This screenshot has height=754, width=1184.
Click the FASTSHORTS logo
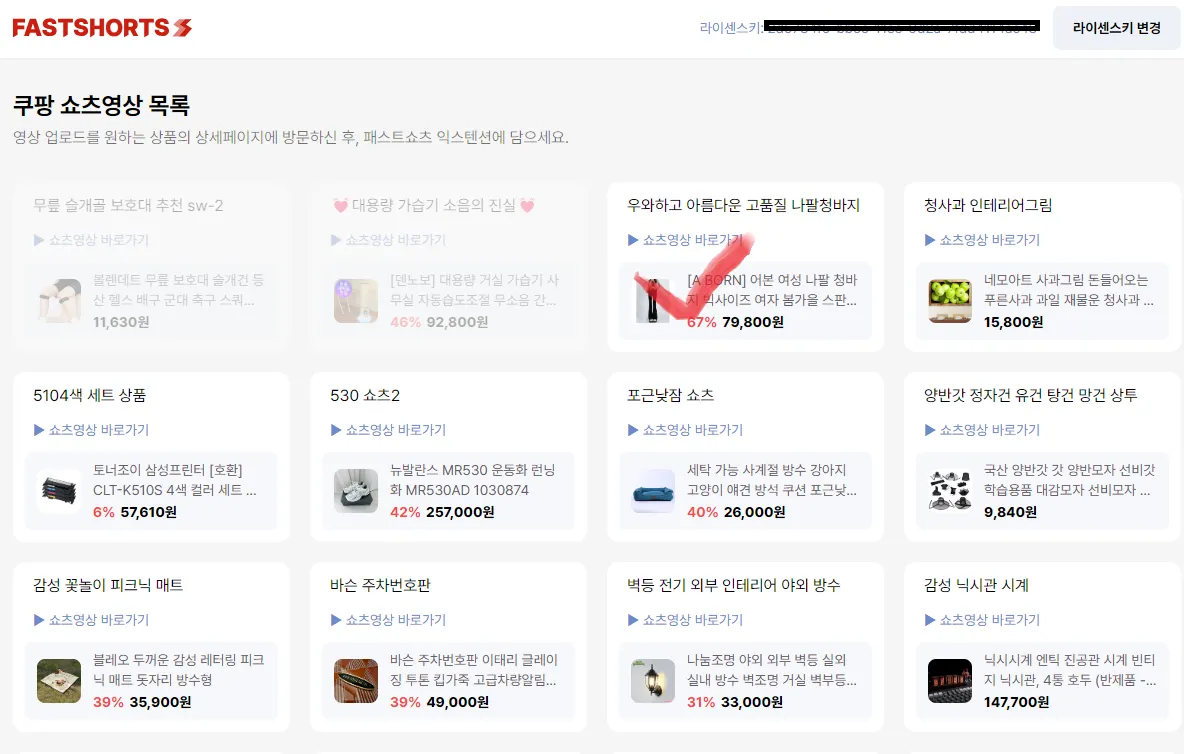coord(102,28)
